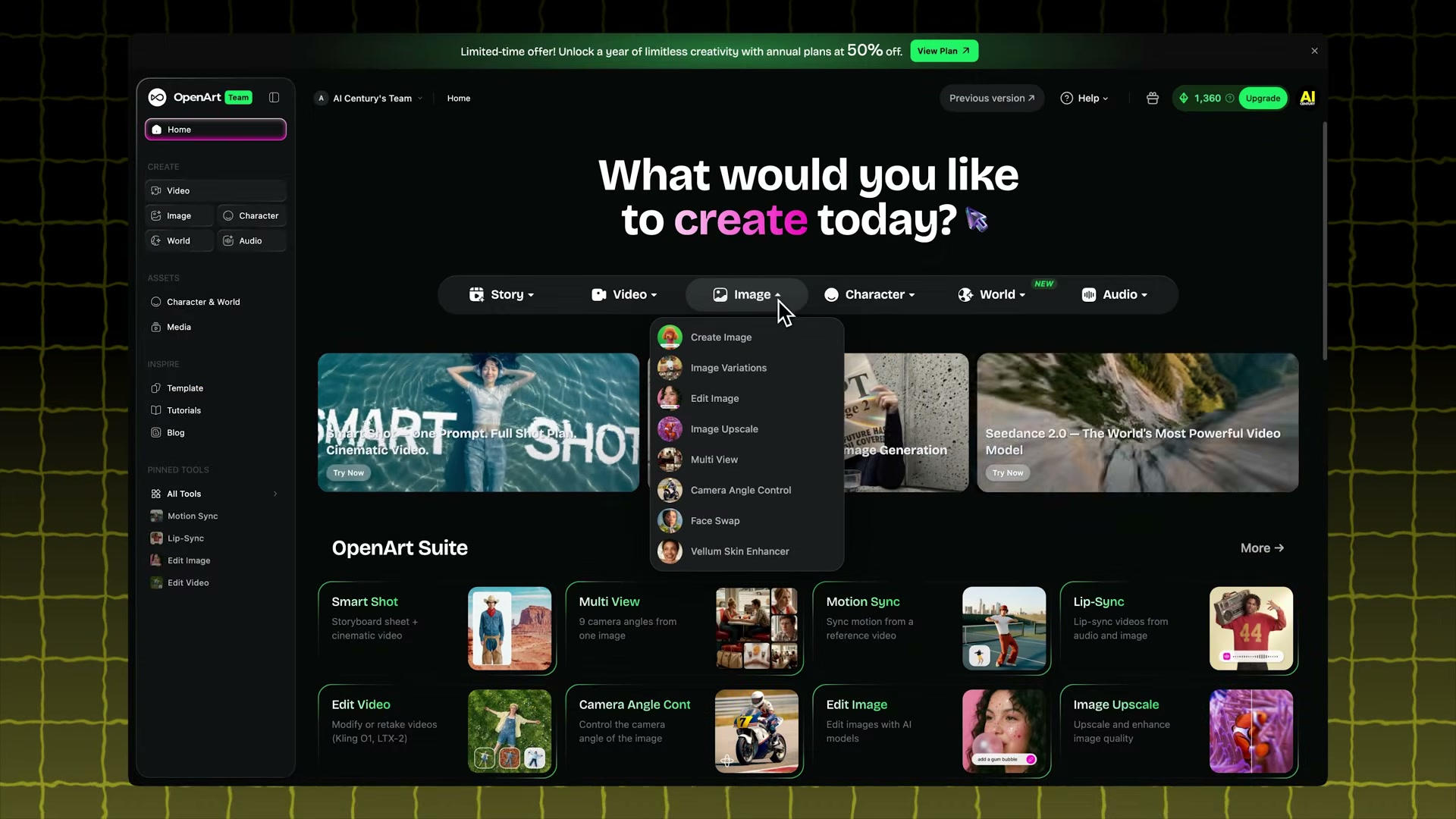1456x819 pixels.
Task: Click the Edit Image menu thumbnail icon
Action: [x=670, y=398]
